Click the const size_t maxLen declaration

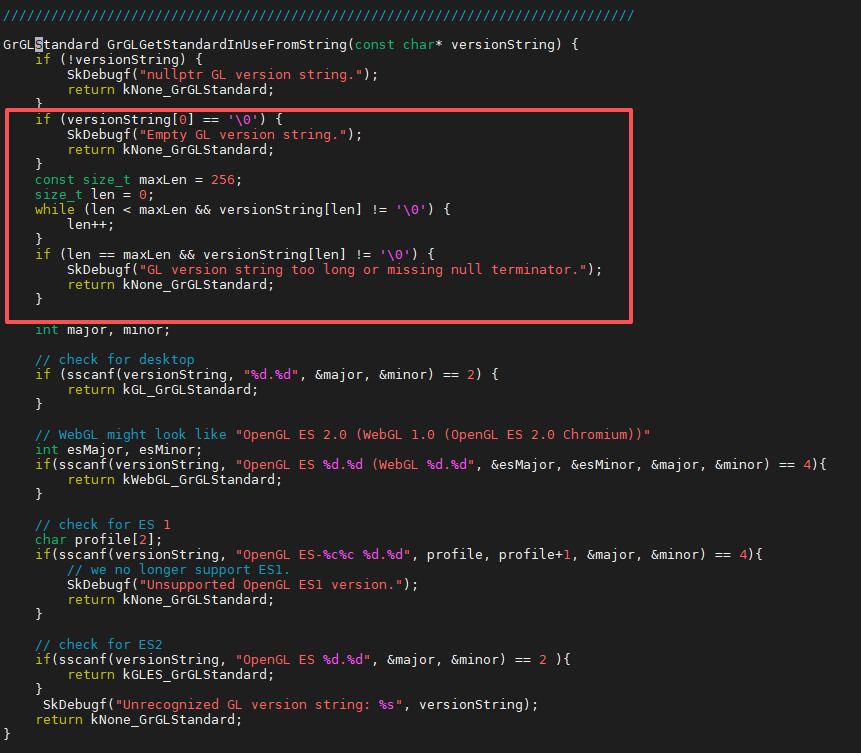click(138, 180)
